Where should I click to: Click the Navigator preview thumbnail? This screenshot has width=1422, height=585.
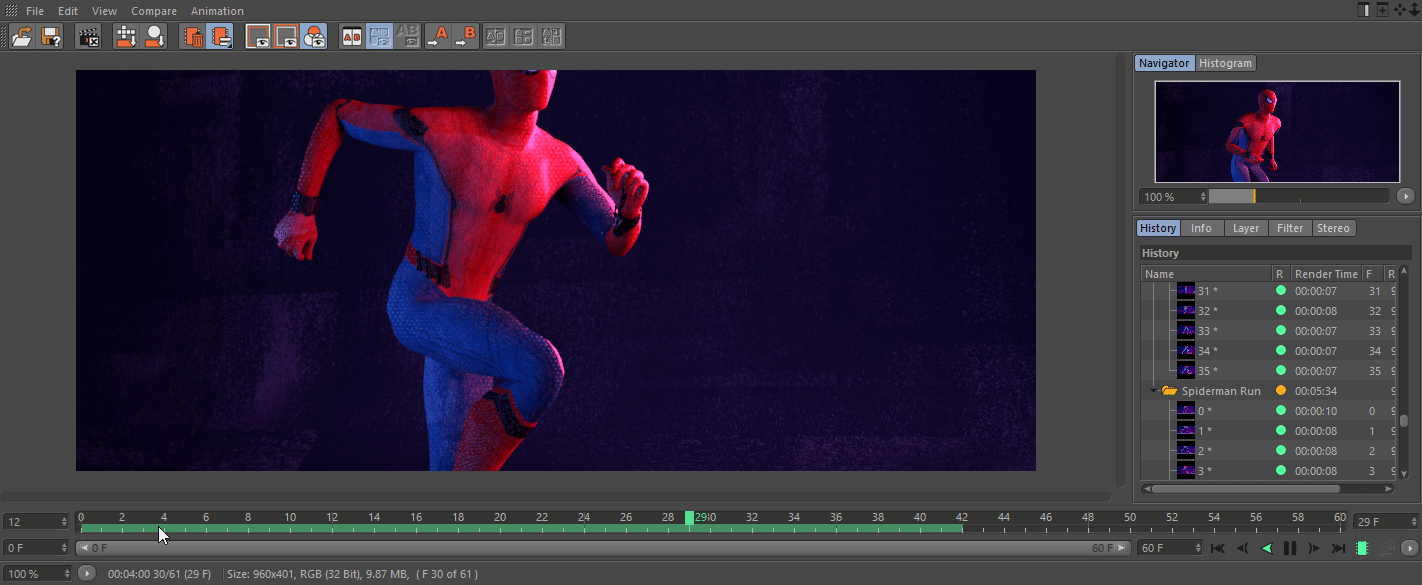click(1277, 131)
